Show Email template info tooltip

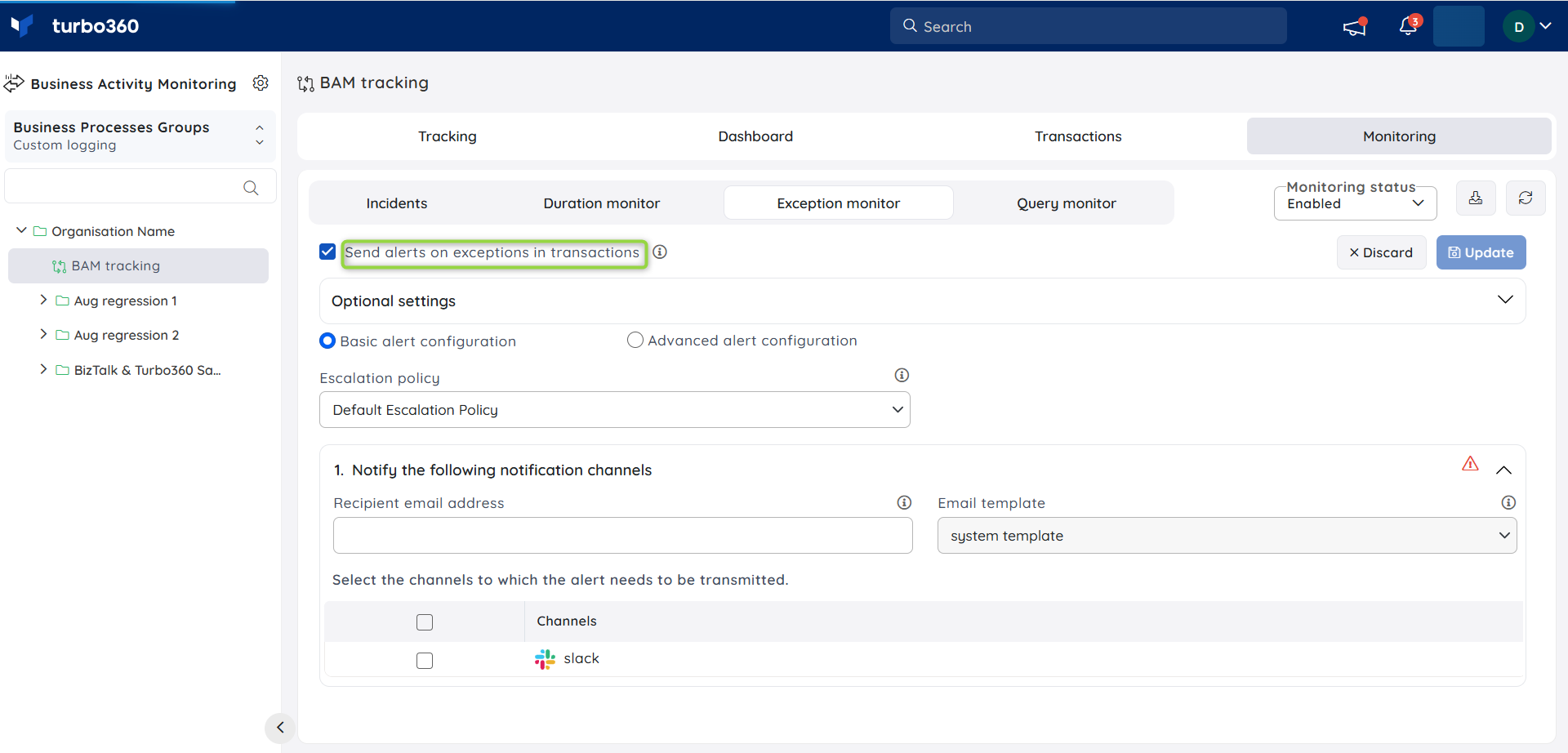pos(1508,502)
